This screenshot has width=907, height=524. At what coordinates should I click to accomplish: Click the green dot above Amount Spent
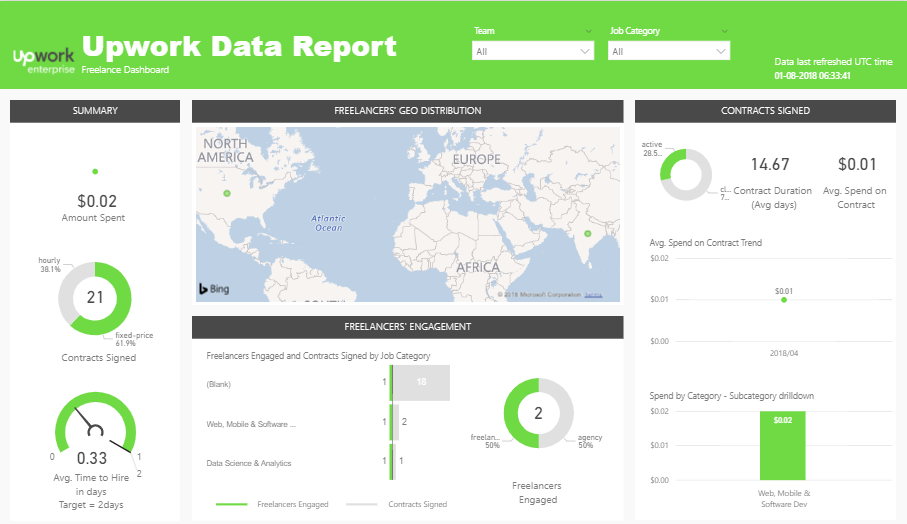(x=95, y=171)
